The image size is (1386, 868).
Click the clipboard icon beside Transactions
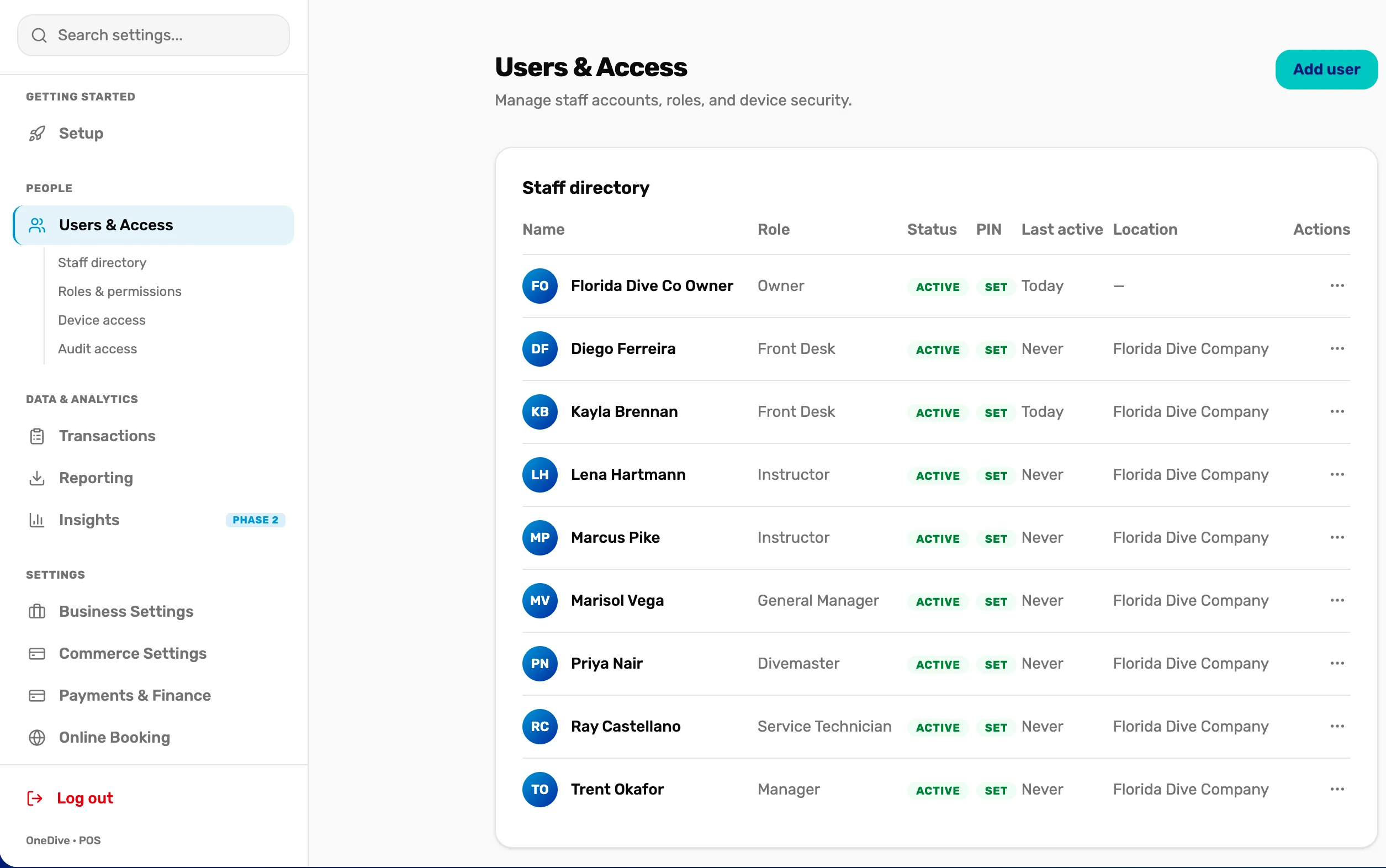point(38,436)
